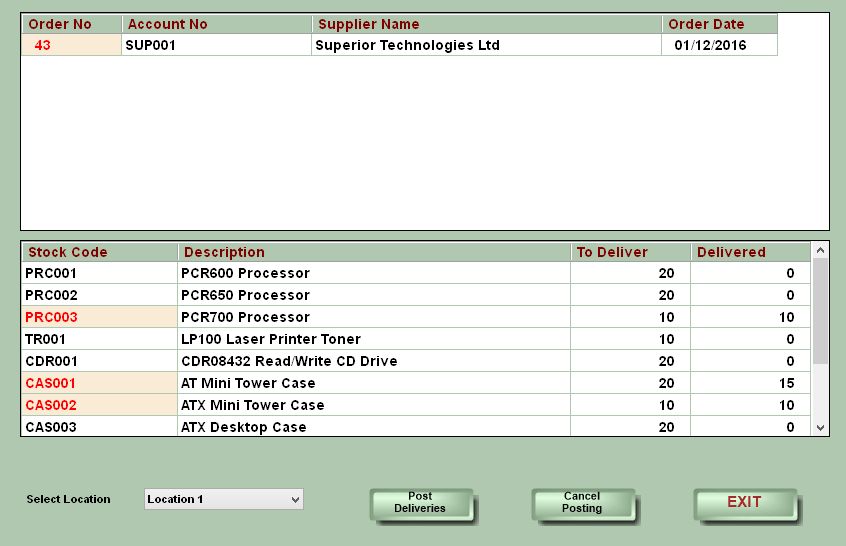846x546 pixels.
Task: Click the Order No column header
Action: coord(71,24)
